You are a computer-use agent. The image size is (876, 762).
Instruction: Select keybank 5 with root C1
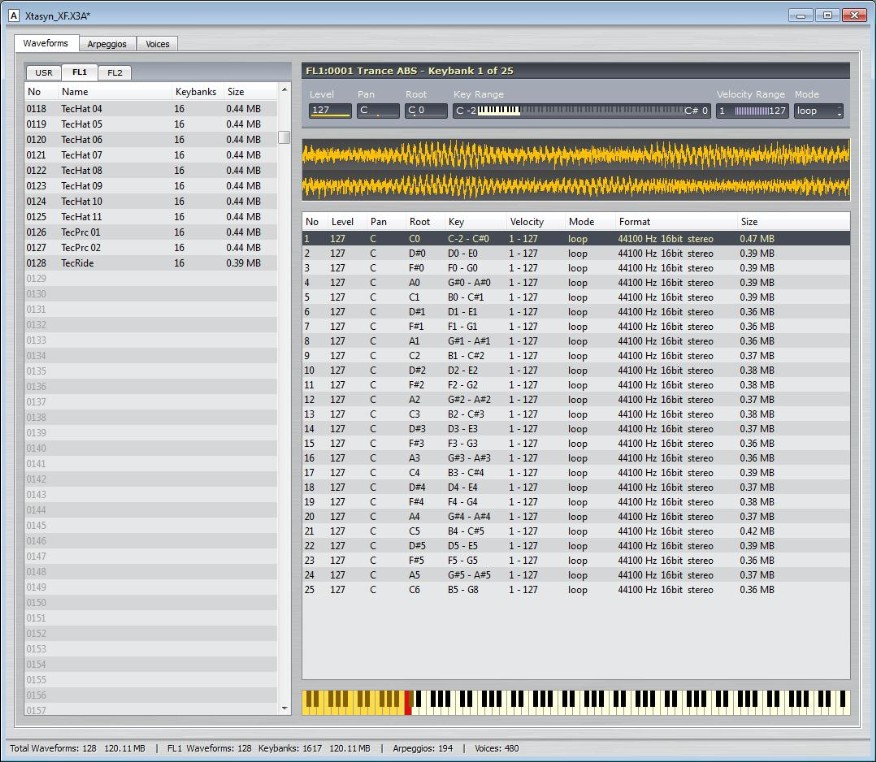(576, 297)
